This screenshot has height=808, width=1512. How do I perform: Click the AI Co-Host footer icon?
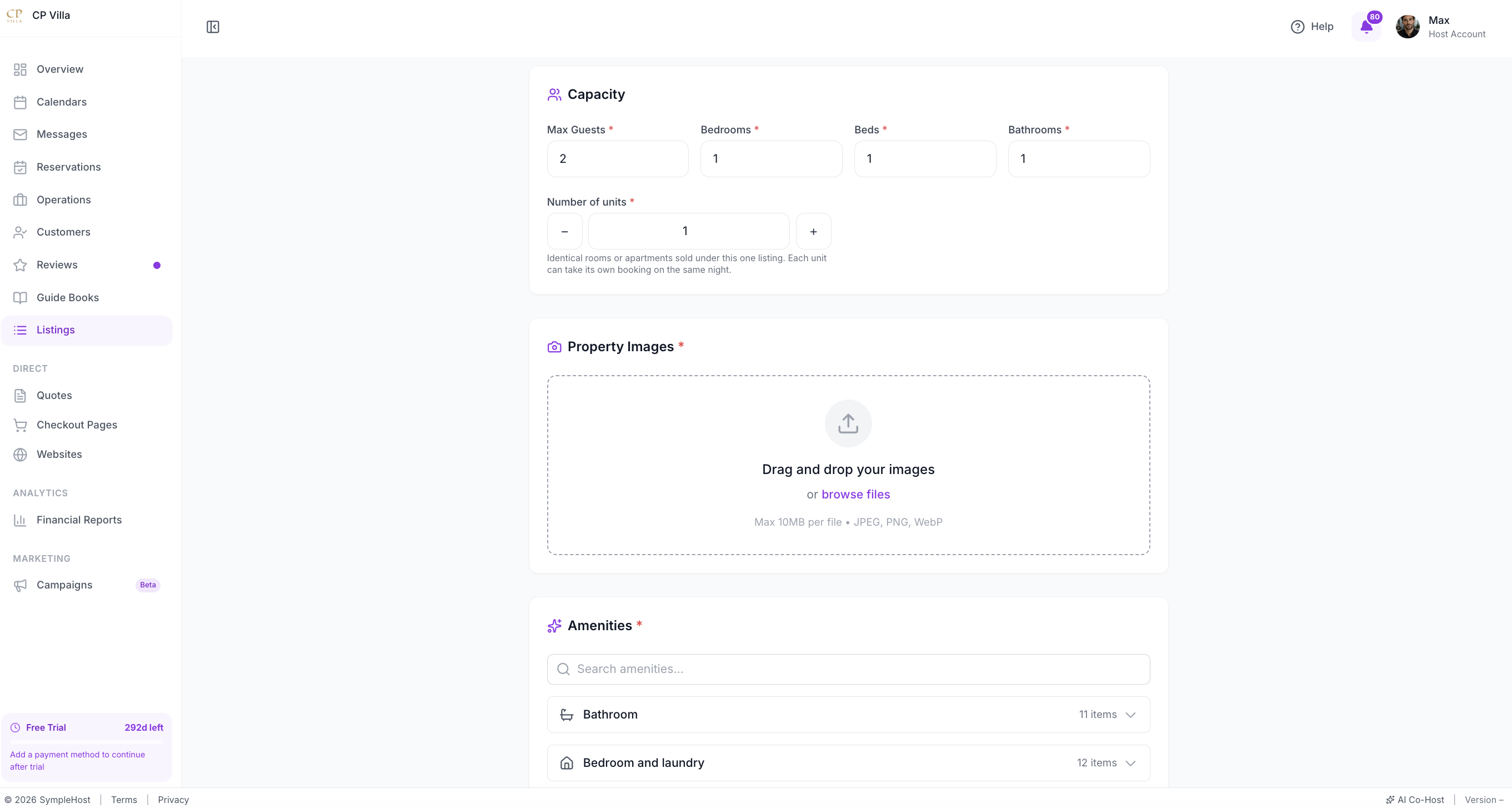[x=1390, y=800]
